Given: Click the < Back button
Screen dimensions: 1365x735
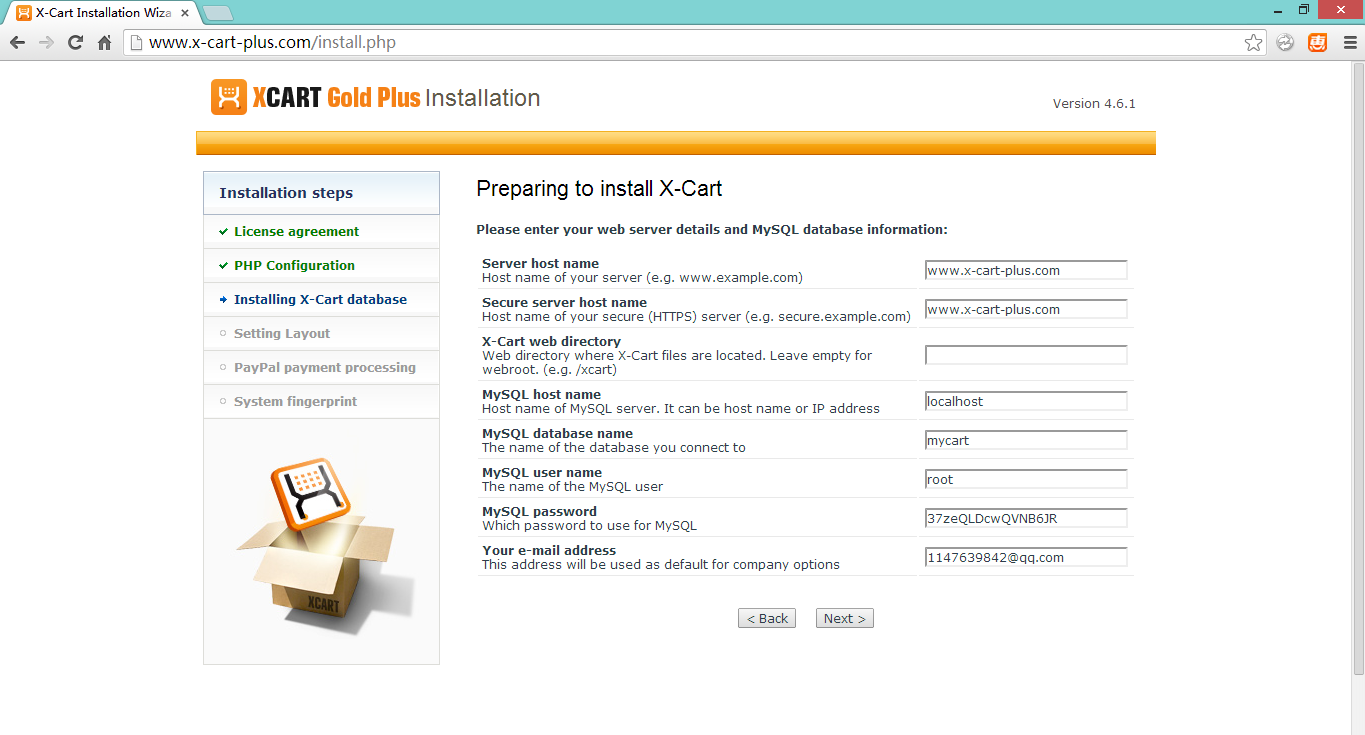Looking at the screenshot, I should (x=768, y=618).
